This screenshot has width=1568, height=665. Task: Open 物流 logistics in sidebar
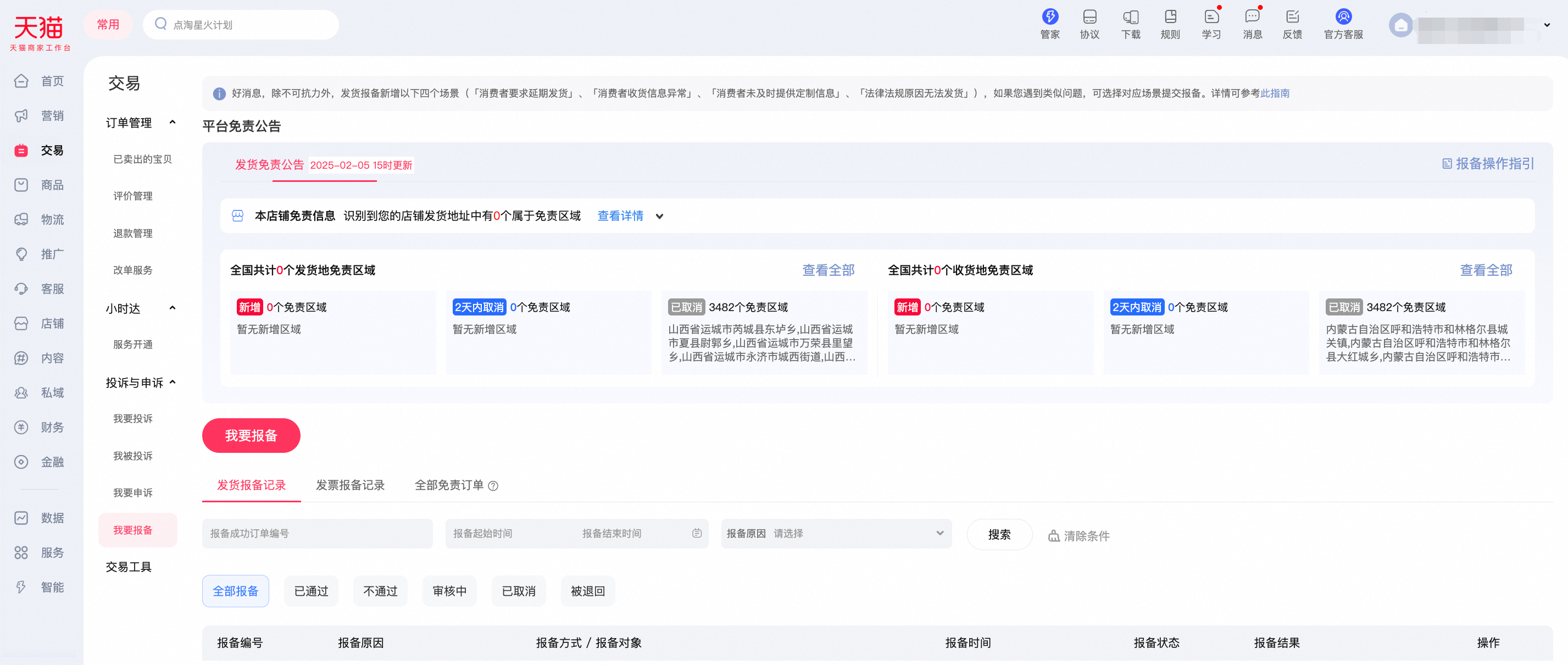[x=40, y=220]
